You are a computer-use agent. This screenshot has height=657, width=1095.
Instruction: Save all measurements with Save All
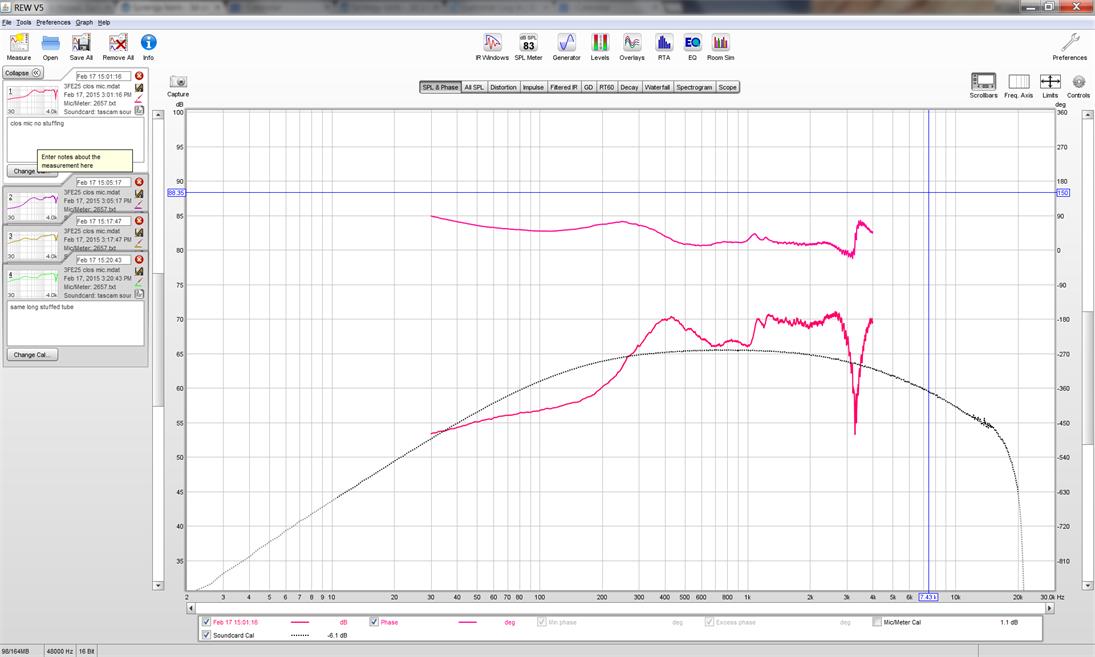[81, 47]
